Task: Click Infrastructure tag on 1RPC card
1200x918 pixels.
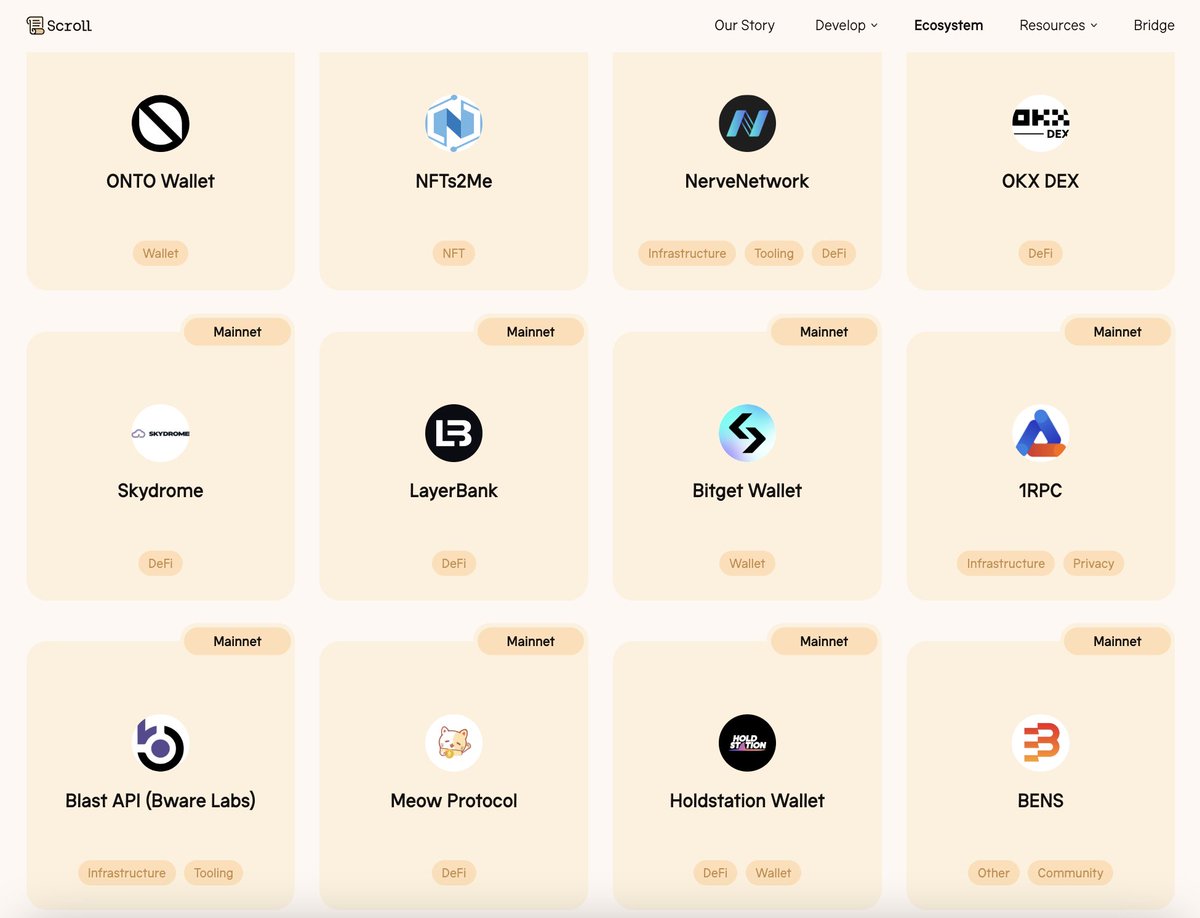Action: coord(1006,563)
